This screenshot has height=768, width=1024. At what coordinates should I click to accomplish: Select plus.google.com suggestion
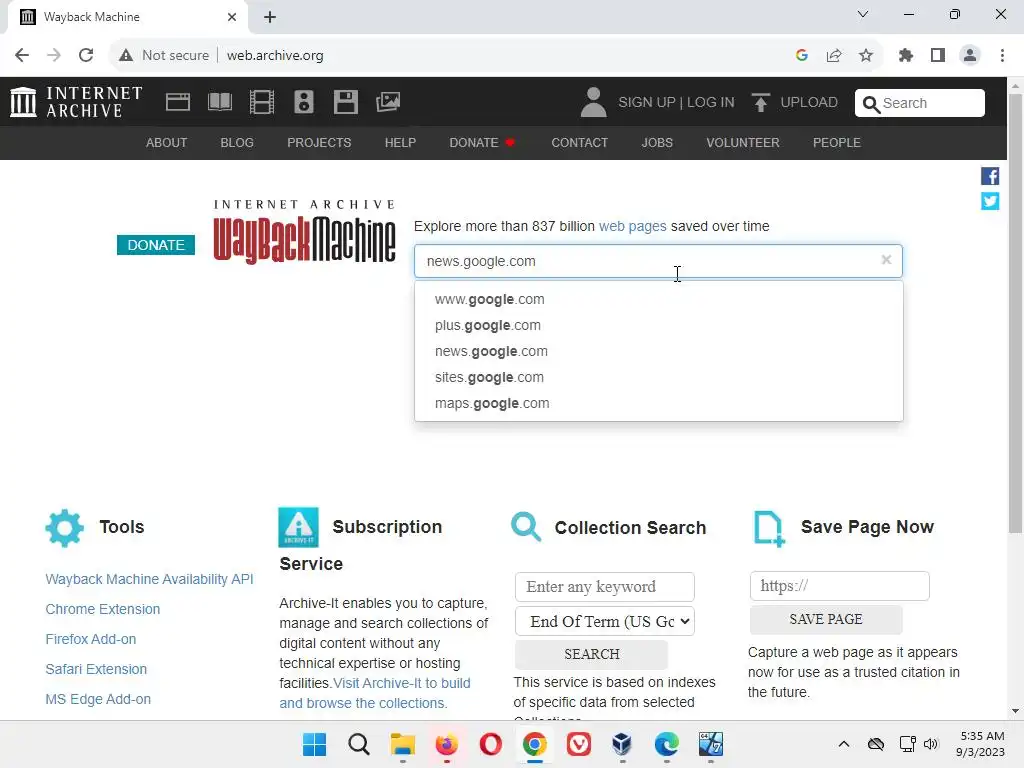click(658, 325)
